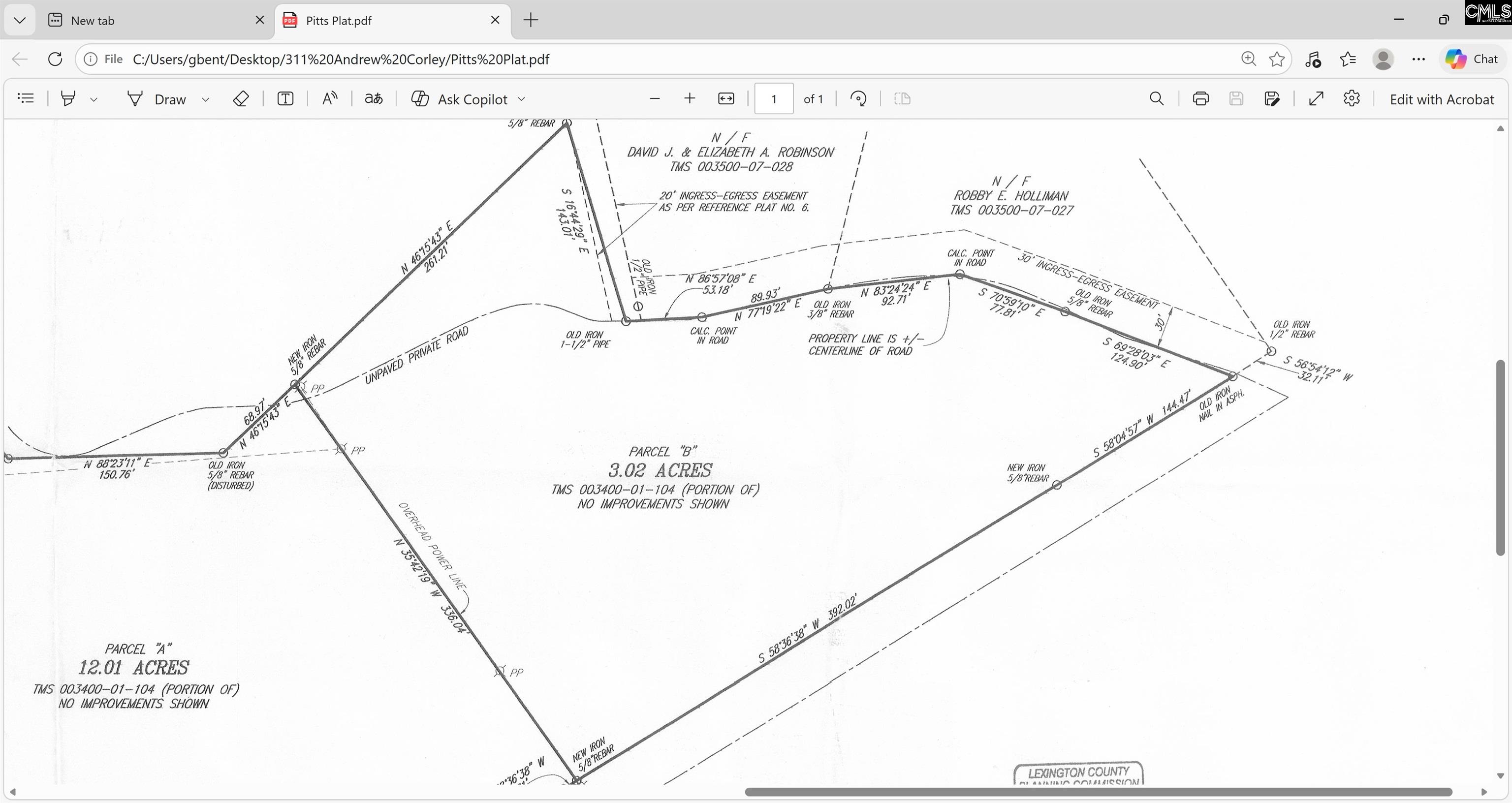Choose the Add text tool
Screen dimensions: 1512x803
(x=285, y=98)
